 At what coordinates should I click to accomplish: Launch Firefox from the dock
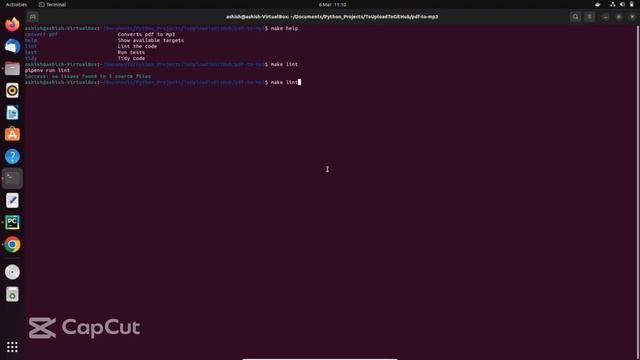tap(12, 24)
